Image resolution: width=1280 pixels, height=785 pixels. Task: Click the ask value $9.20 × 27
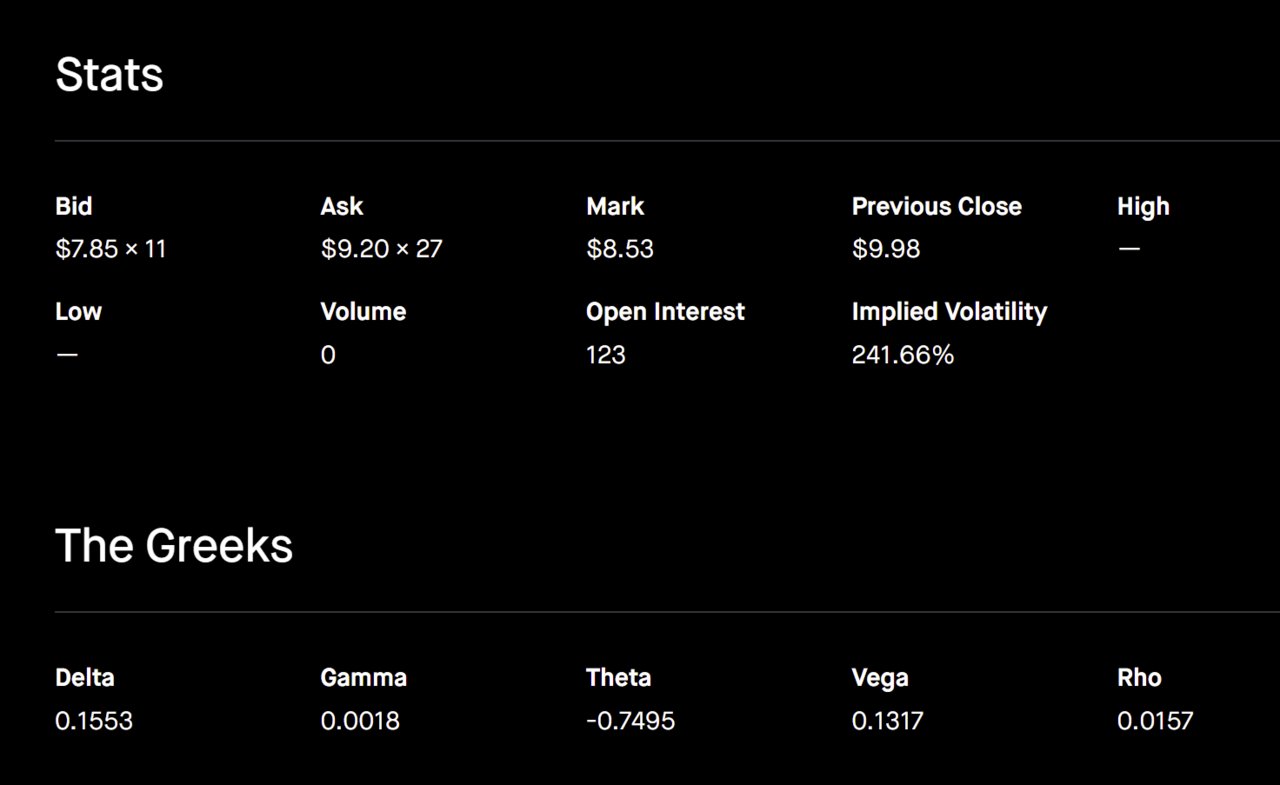(381, 249)
